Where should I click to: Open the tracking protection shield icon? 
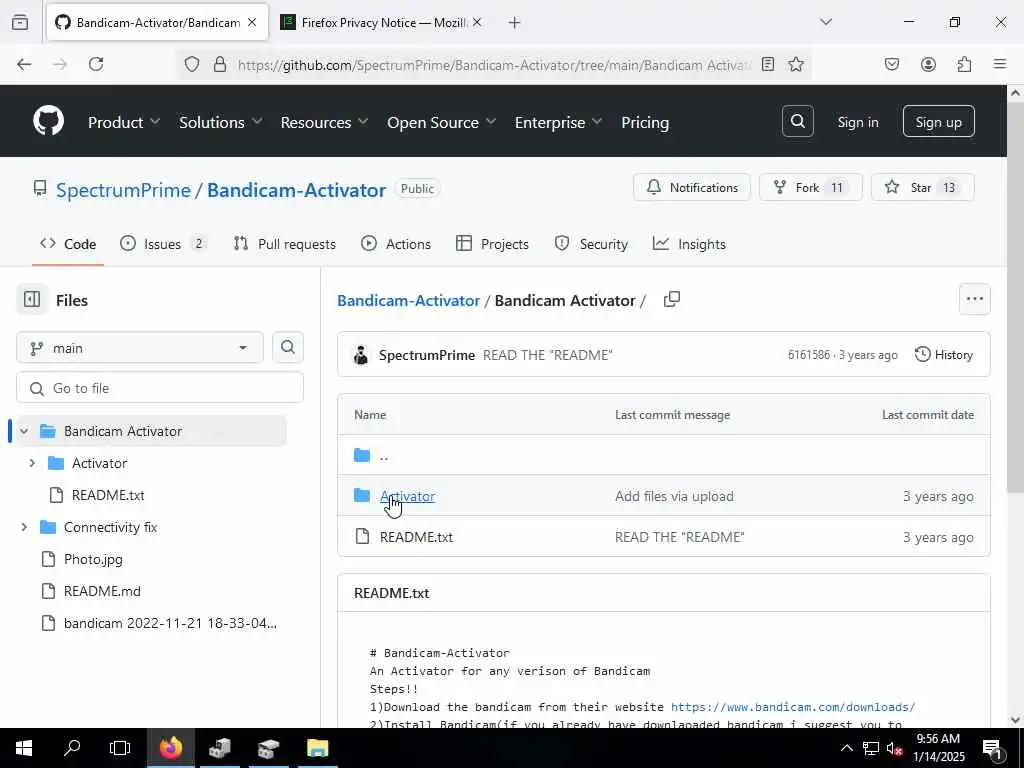[191, 64]
